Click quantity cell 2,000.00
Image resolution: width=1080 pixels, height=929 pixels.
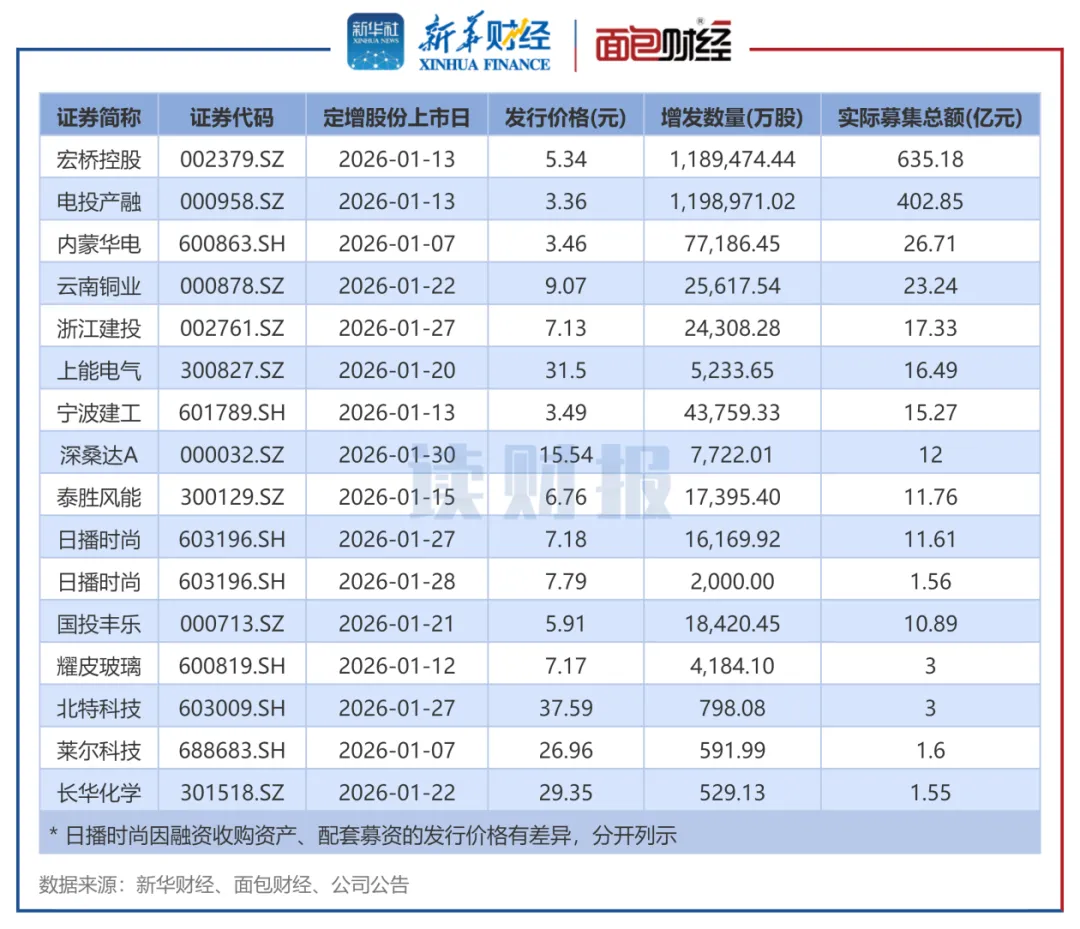click(x=732, y=581)
